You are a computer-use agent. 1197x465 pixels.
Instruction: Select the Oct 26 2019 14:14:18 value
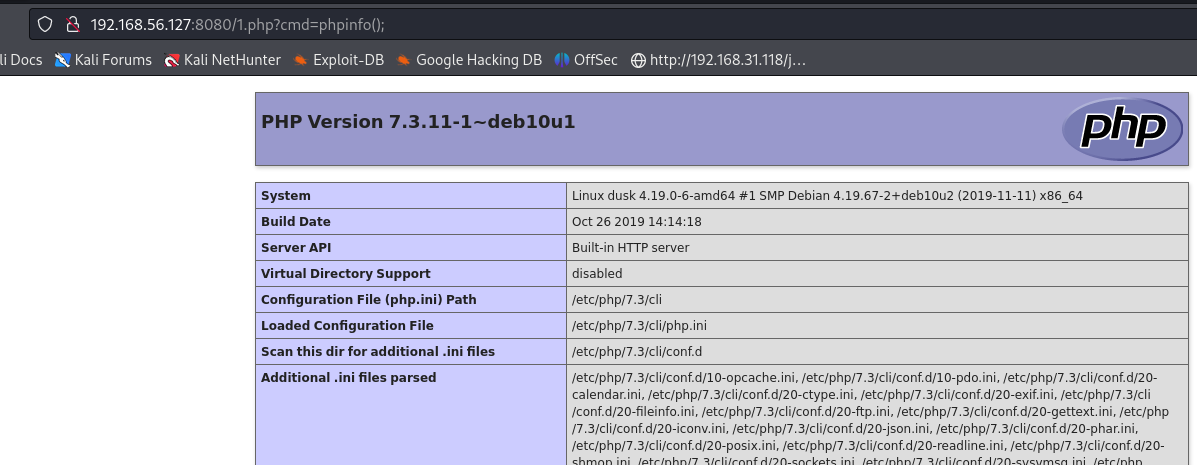point(637,221)
